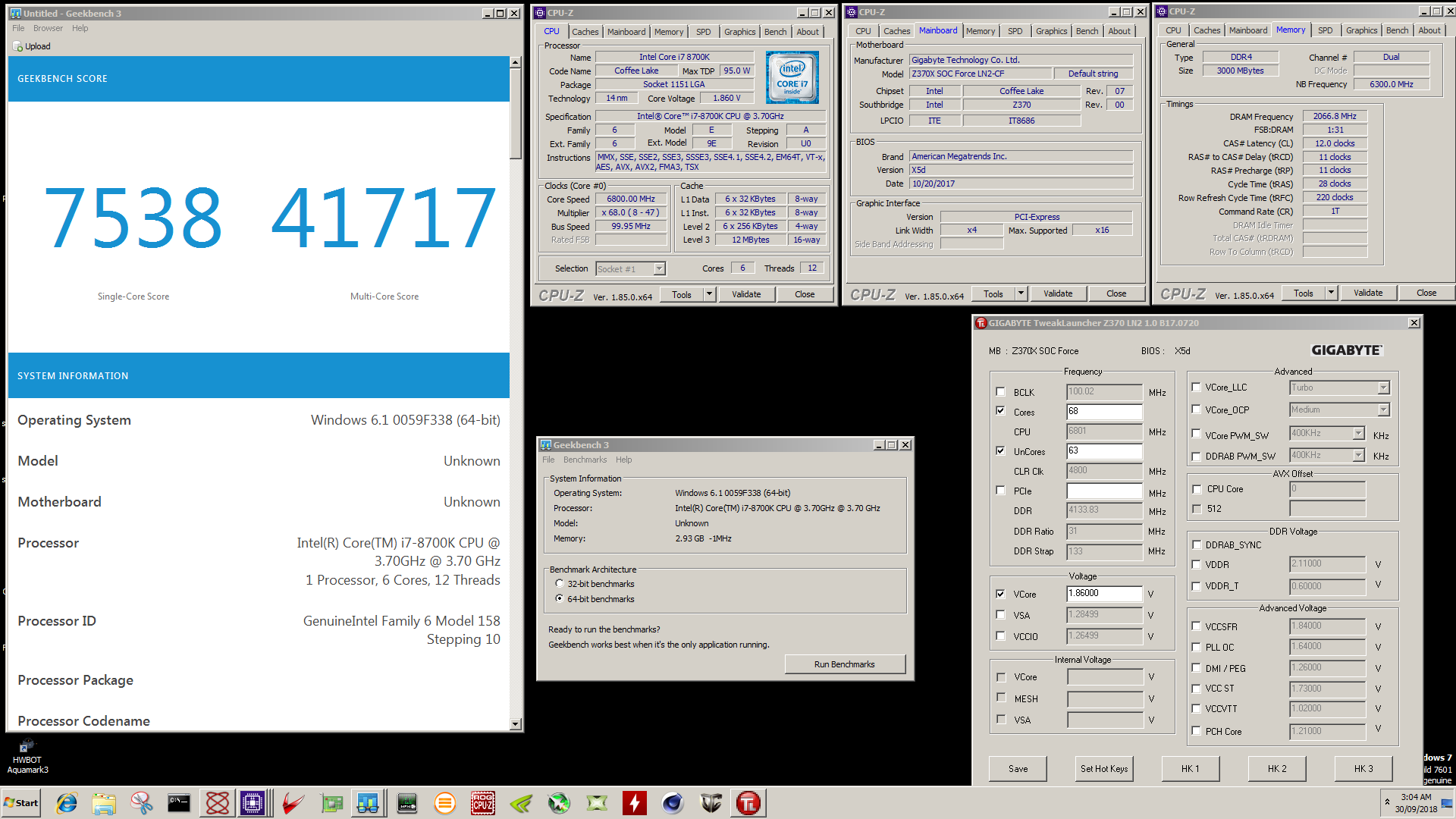Image resolution: width=1456 pixels, height=819 pixels.
Task: Enable the MESH internal voltage checkbox
Action: click(x=1001, y=698)
